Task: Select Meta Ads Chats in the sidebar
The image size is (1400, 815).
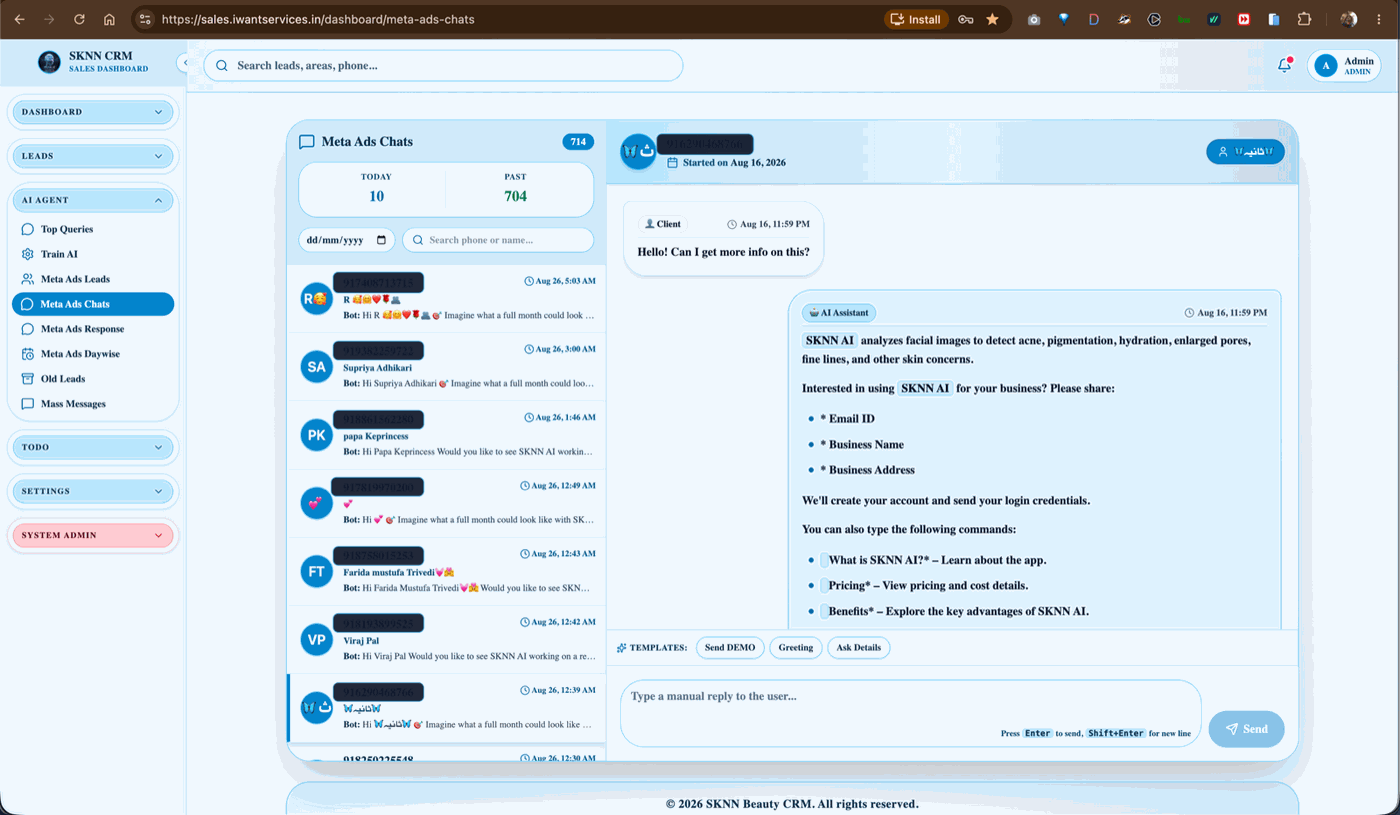Action: tap(93, 304)
